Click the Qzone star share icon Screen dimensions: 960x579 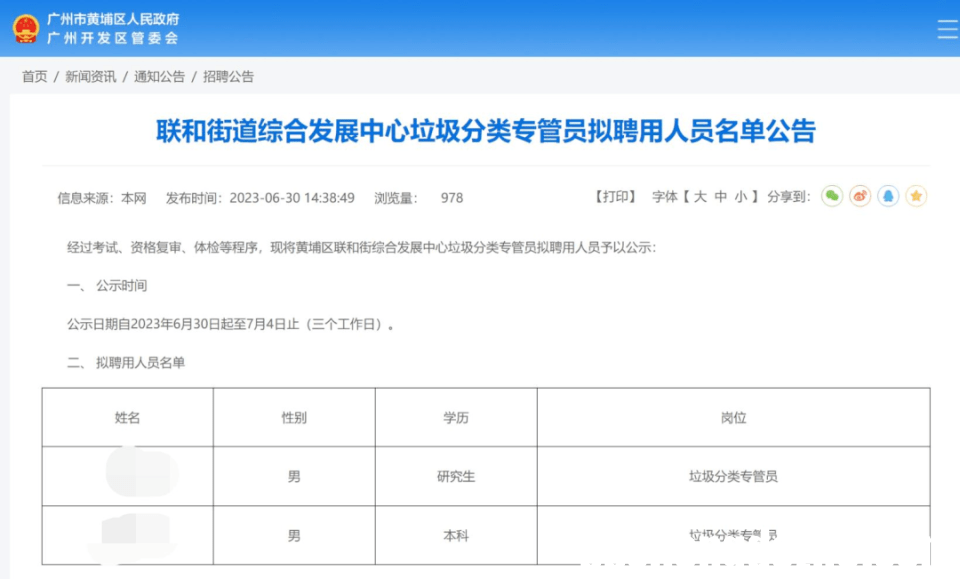916,197
